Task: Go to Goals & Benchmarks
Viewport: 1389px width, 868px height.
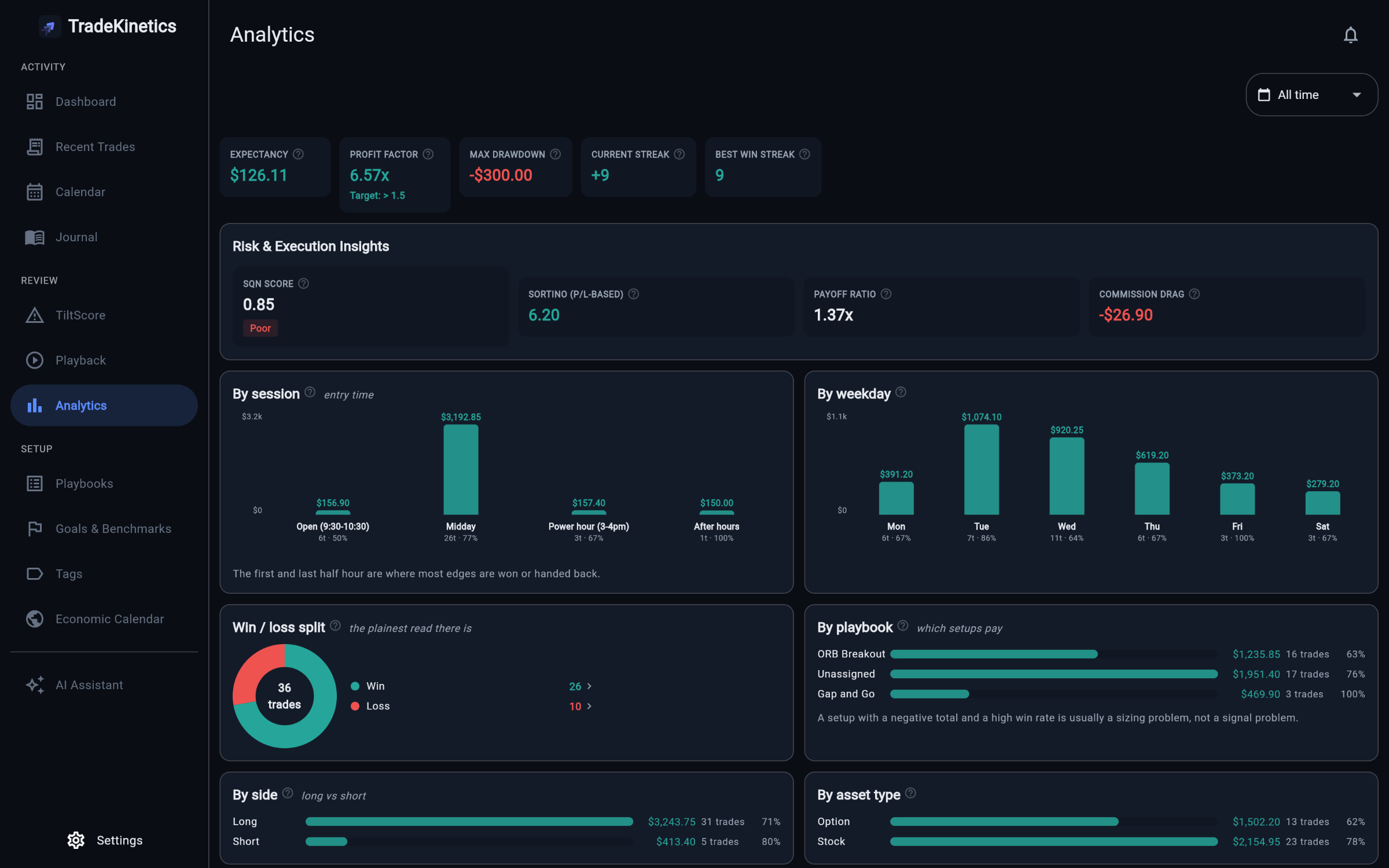Action: [104, 529]
